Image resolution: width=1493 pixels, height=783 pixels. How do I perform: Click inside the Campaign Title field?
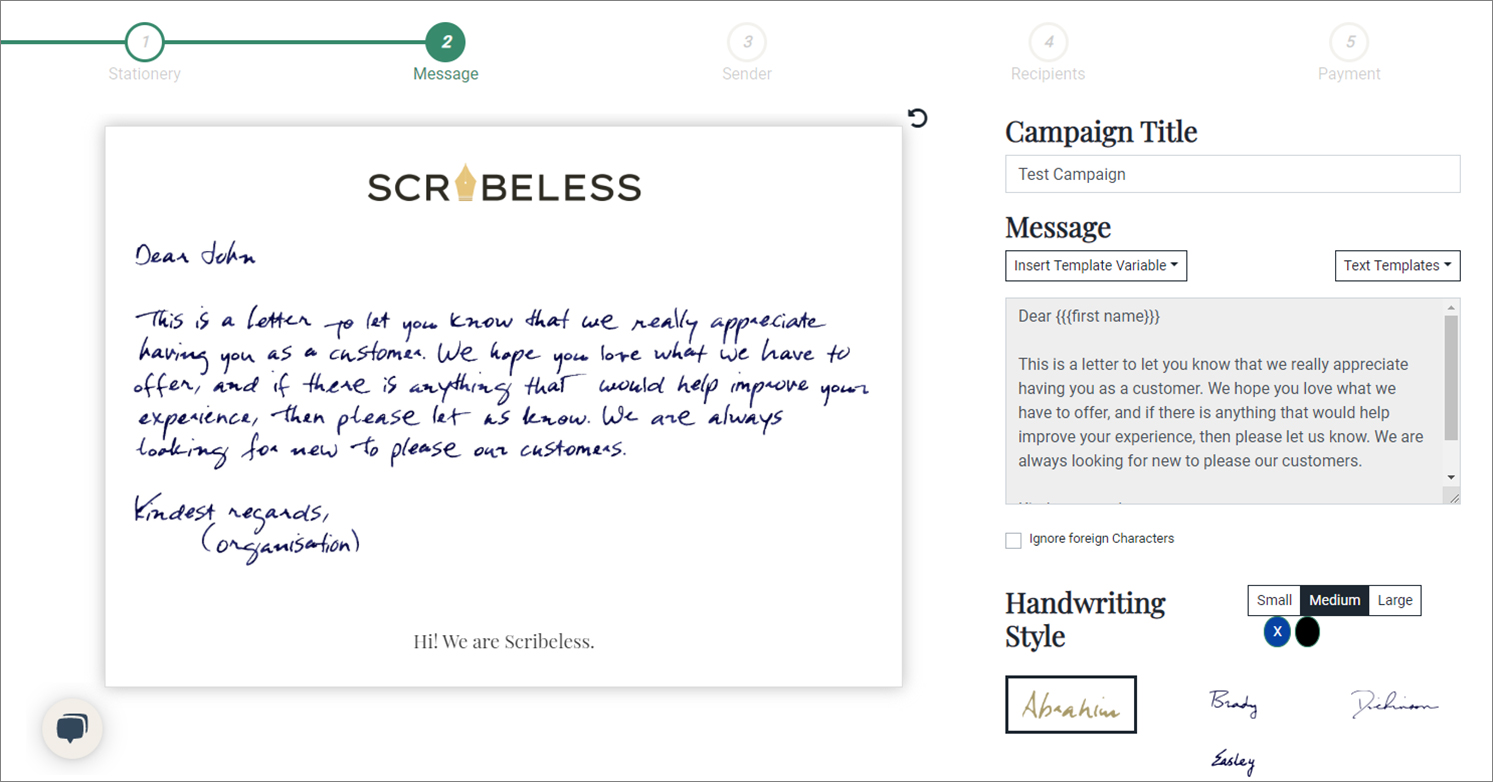[x=1231, y=173]
